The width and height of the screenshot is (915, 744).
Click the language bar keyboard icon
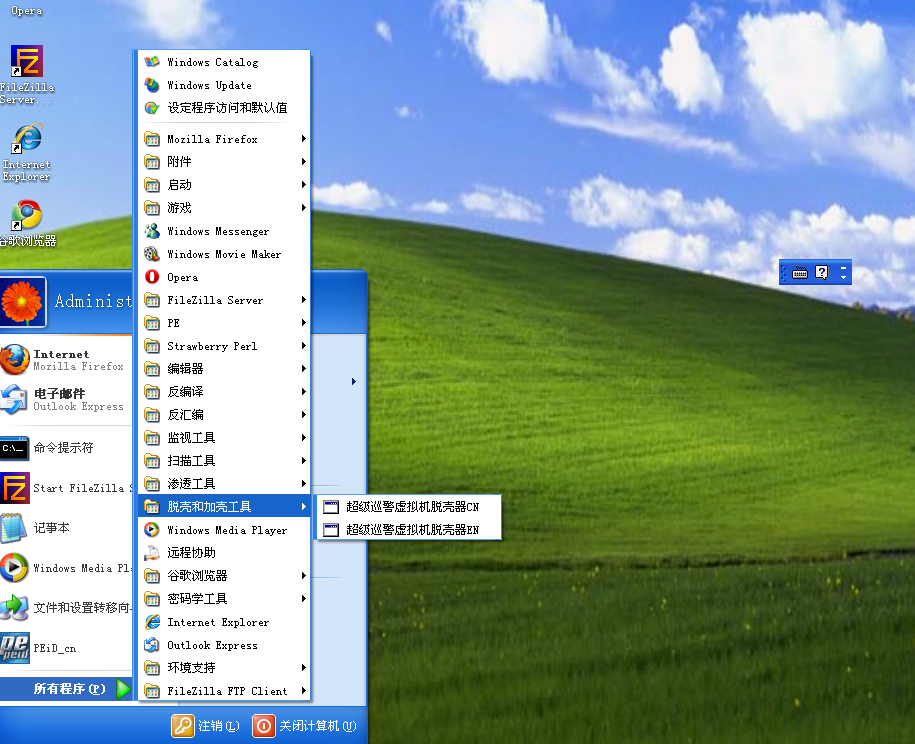pyautogui.click(x=799, y=273)
